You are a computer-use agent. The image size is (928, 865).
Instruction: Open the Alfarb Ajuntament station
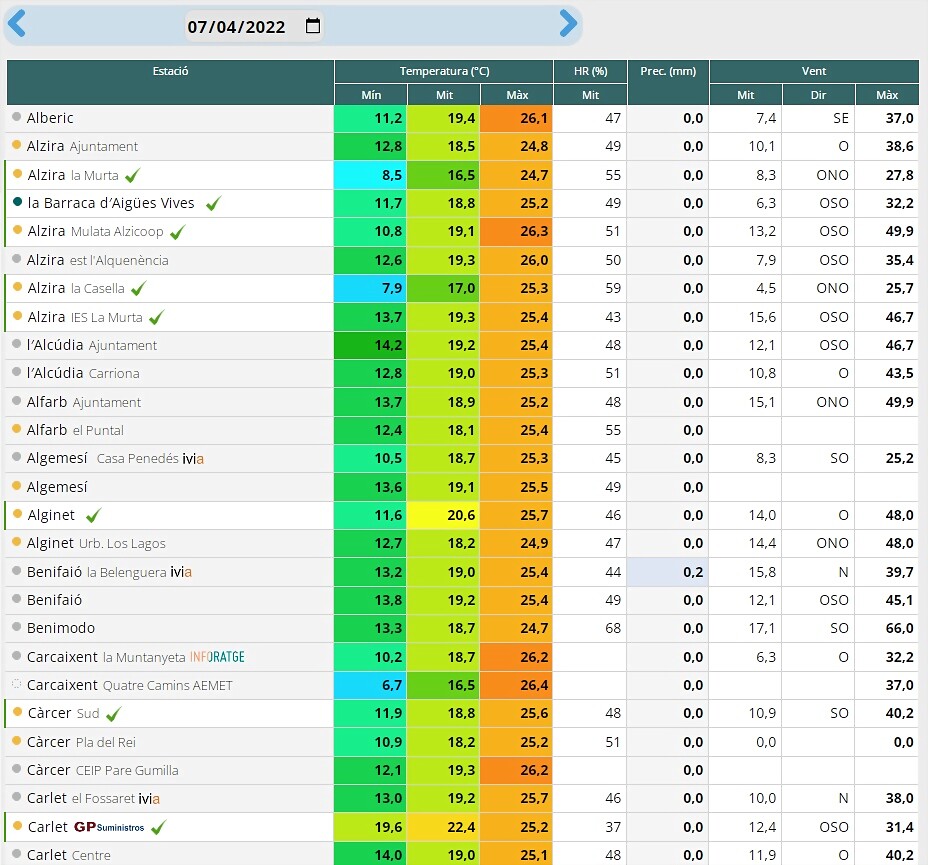[x=84, y=402]
